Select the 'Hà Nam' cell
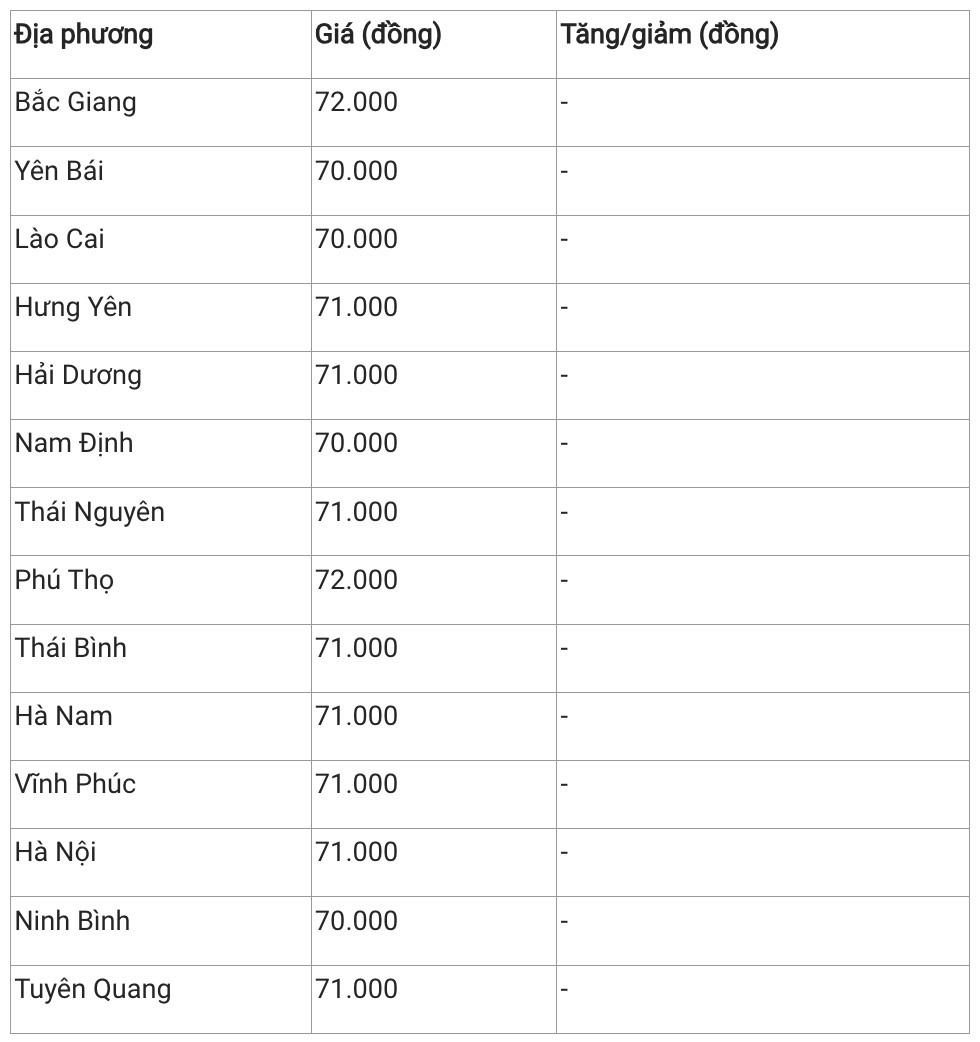 click(64, 716)
